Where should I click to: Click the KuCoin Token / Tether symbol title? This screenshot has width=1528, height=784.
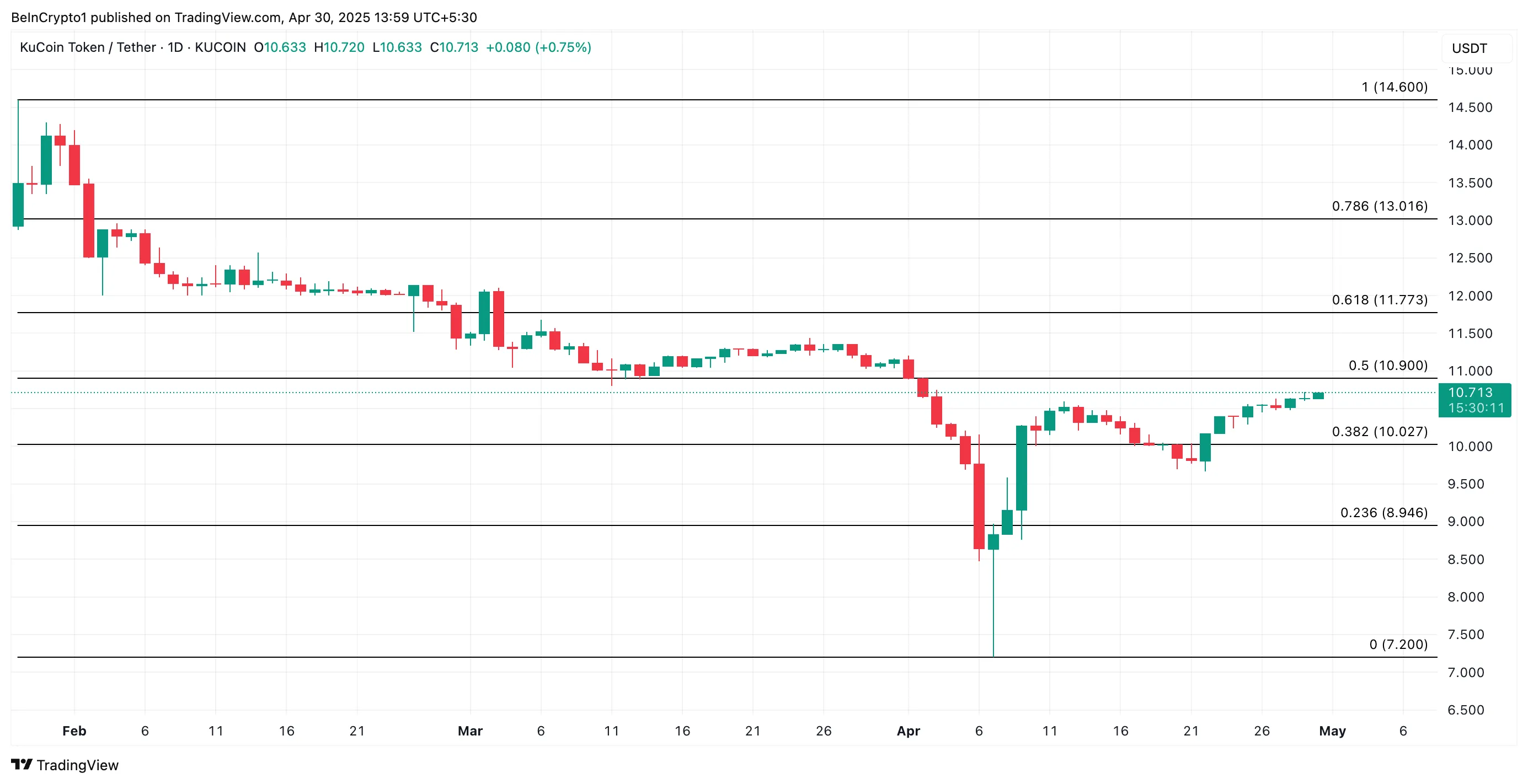point(88,47)
